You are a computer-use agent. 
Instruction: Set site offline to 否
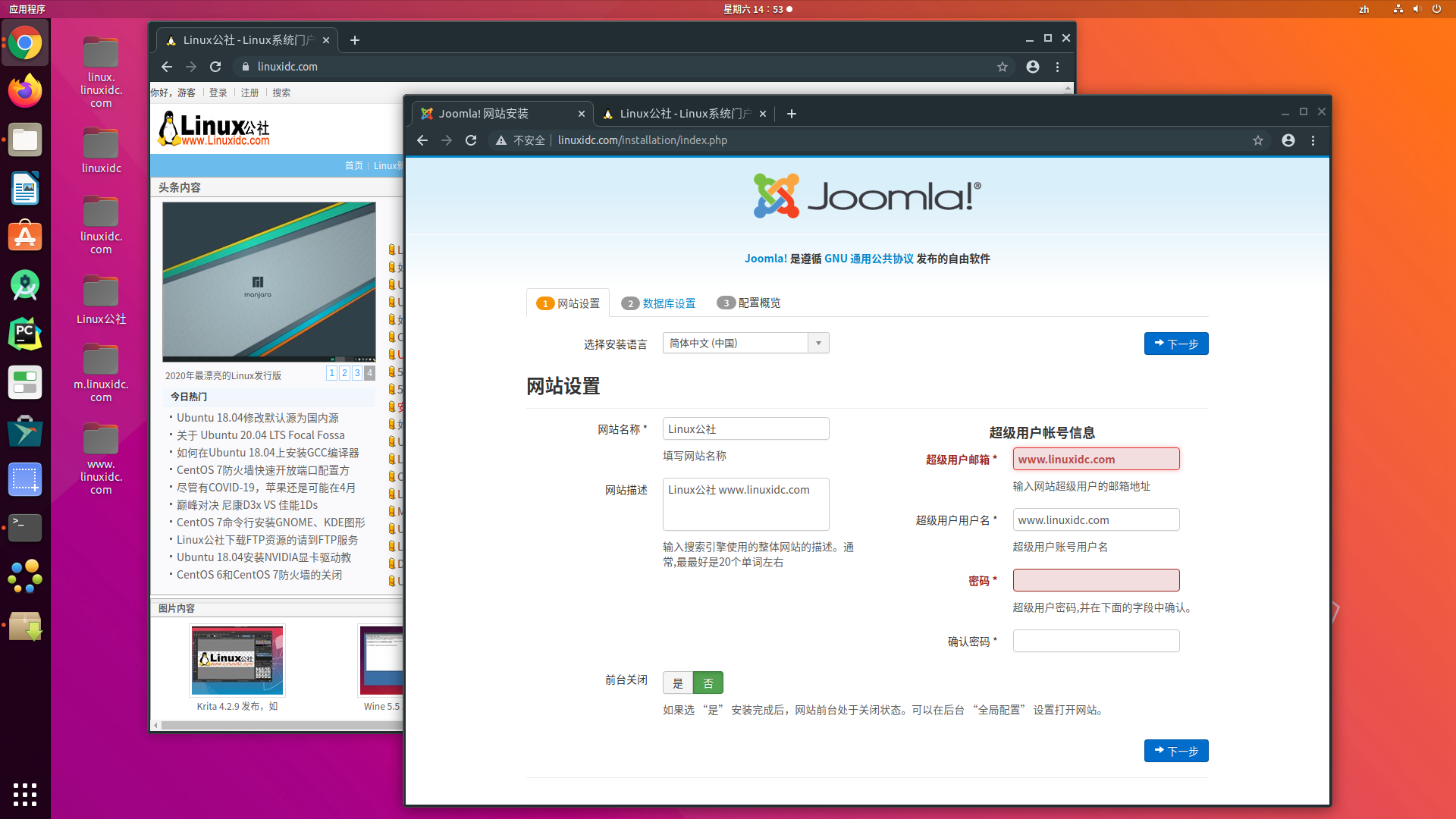(708, 683)
